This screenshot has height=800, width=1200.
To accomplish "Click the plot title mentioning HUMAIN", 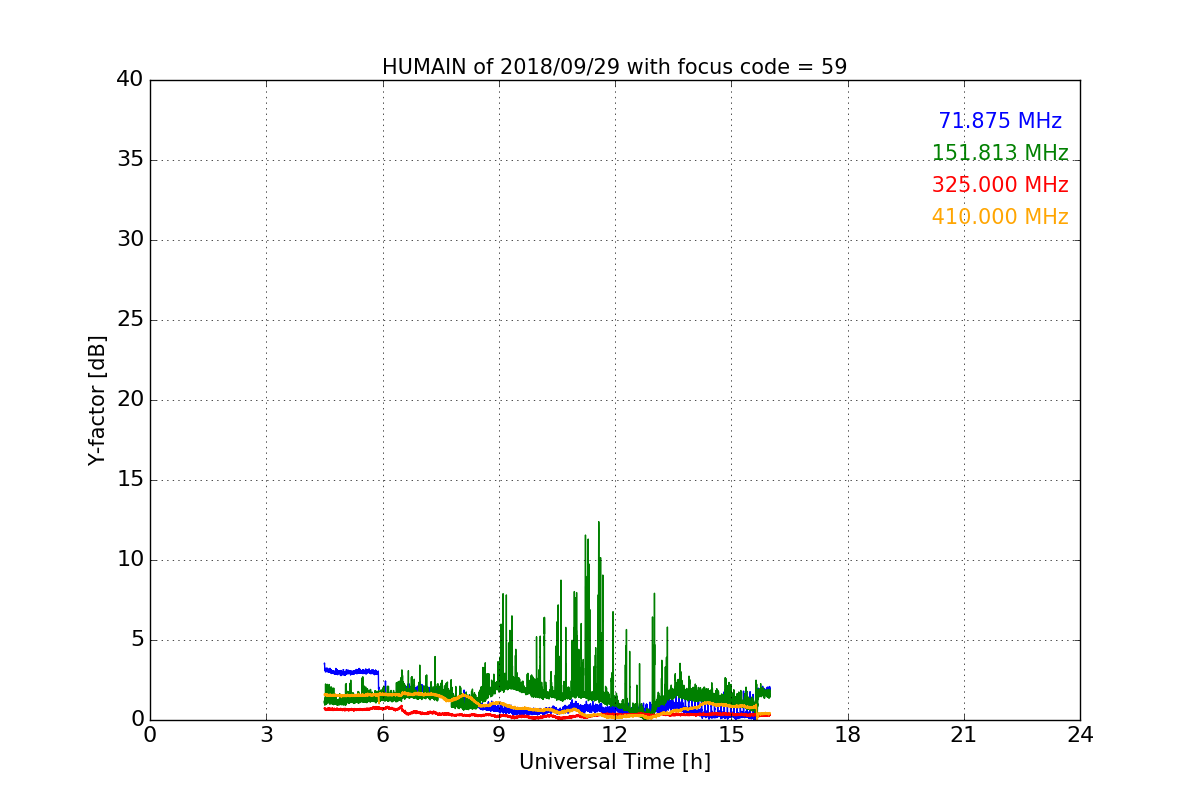I will click(x=614, y=67).
